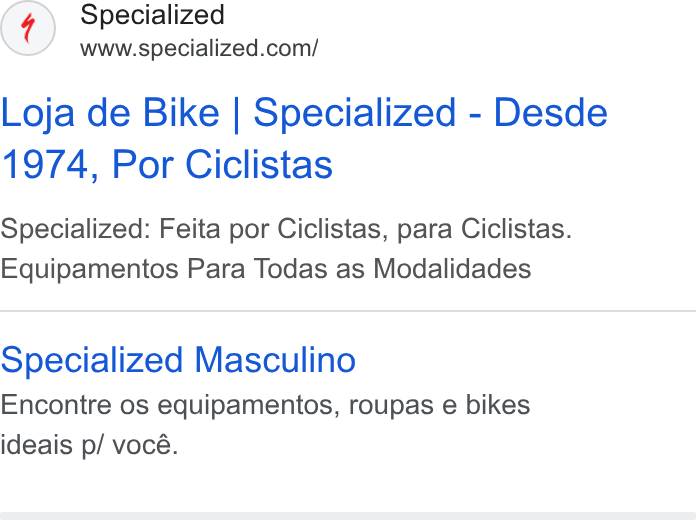The width and height of the screenshot is (696, 520).
Task: Click the word 'Modalidades' in the description
Action: 452,269
